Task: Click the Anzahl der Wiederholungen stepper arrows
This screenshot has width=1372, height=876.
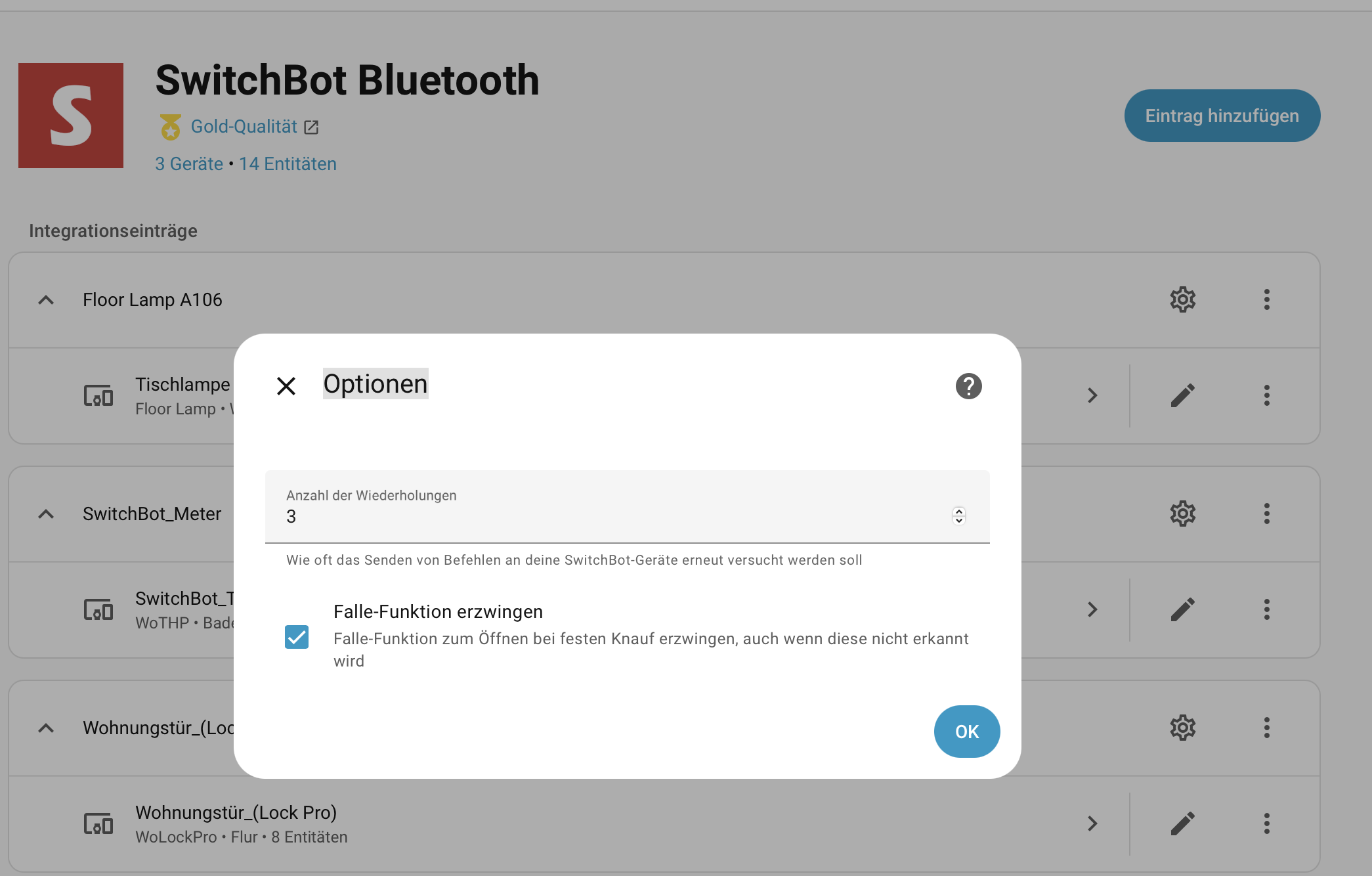Action: [958, 515]
